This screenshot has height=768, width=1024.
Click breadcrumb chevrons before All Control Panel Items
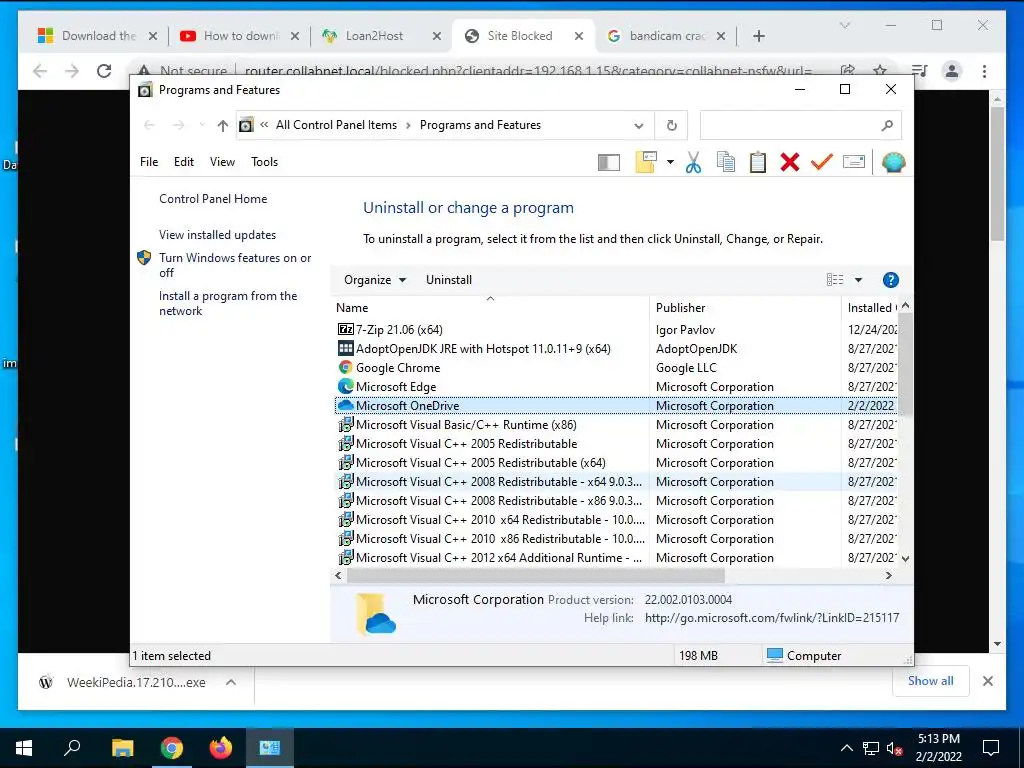[x=264, y=125]
